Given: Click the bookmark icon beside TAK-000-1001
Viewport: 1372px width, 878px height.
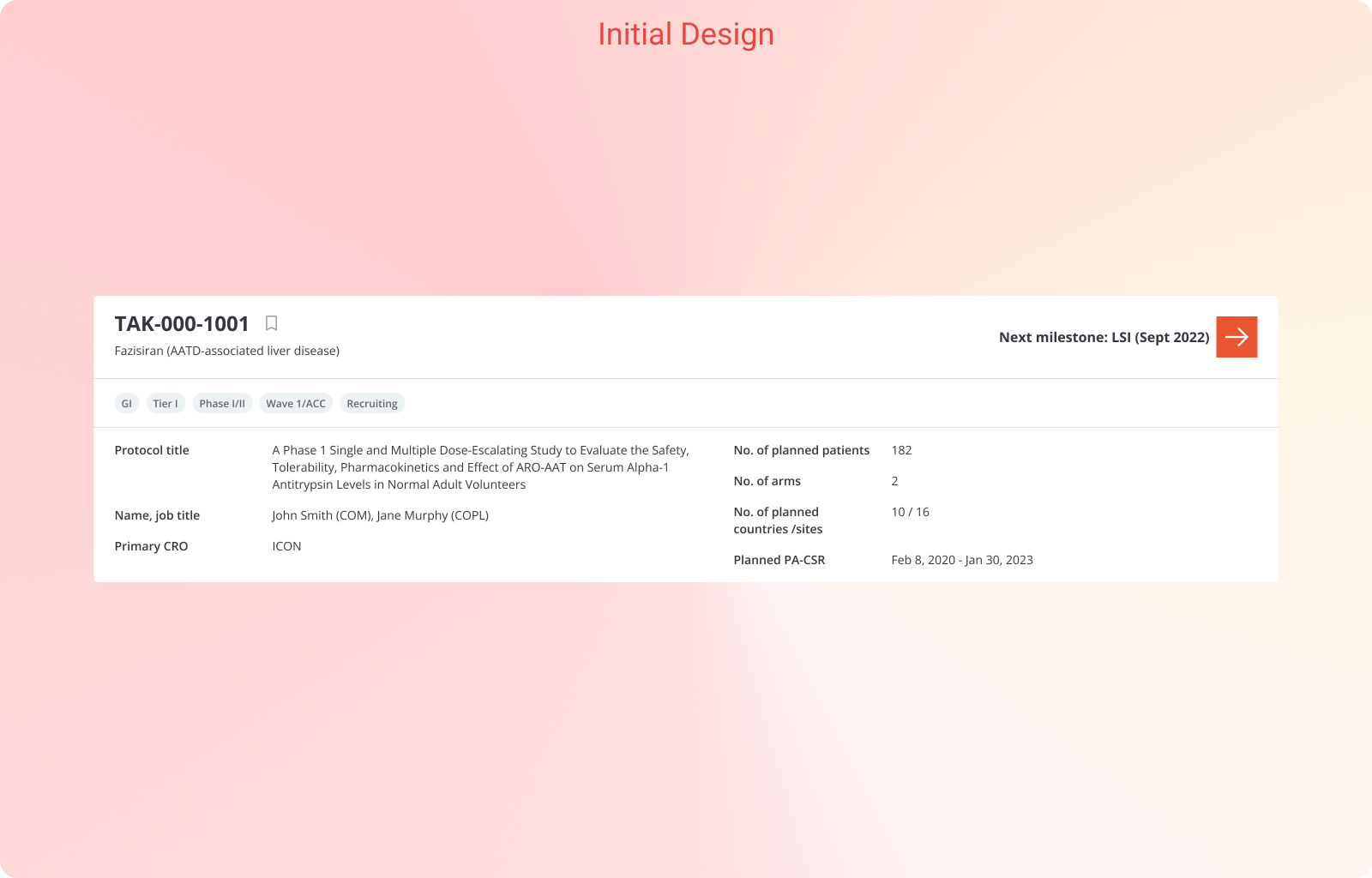Looking at the screenshot, I should point(271,323).
